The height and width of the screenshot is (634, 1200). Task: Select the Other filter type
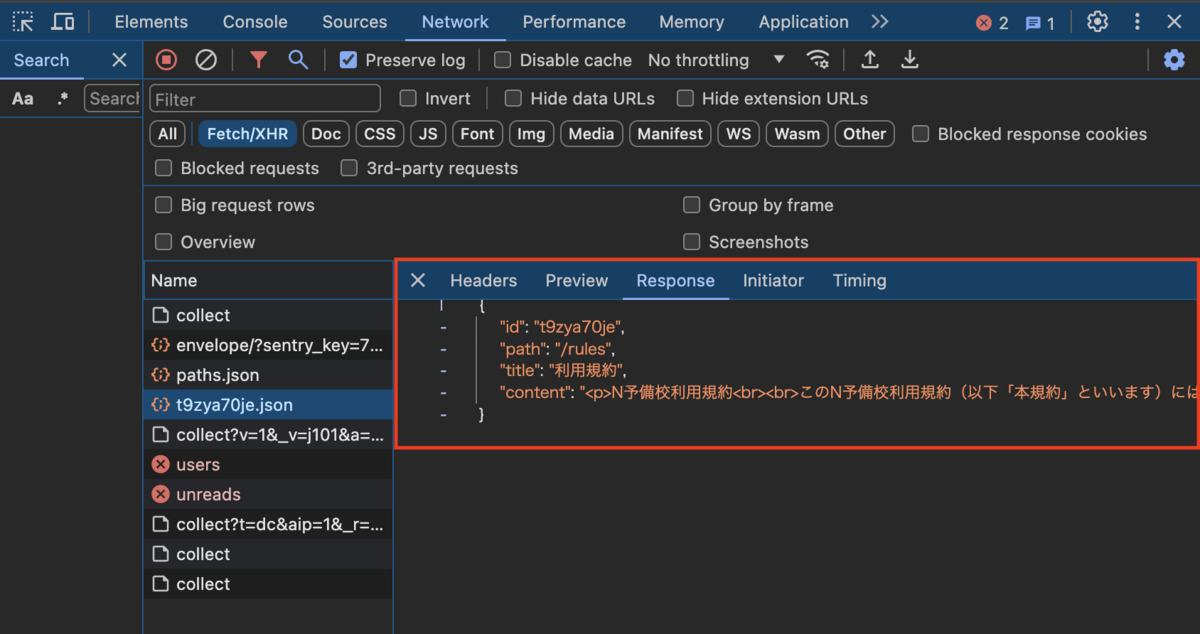point(864,134)
